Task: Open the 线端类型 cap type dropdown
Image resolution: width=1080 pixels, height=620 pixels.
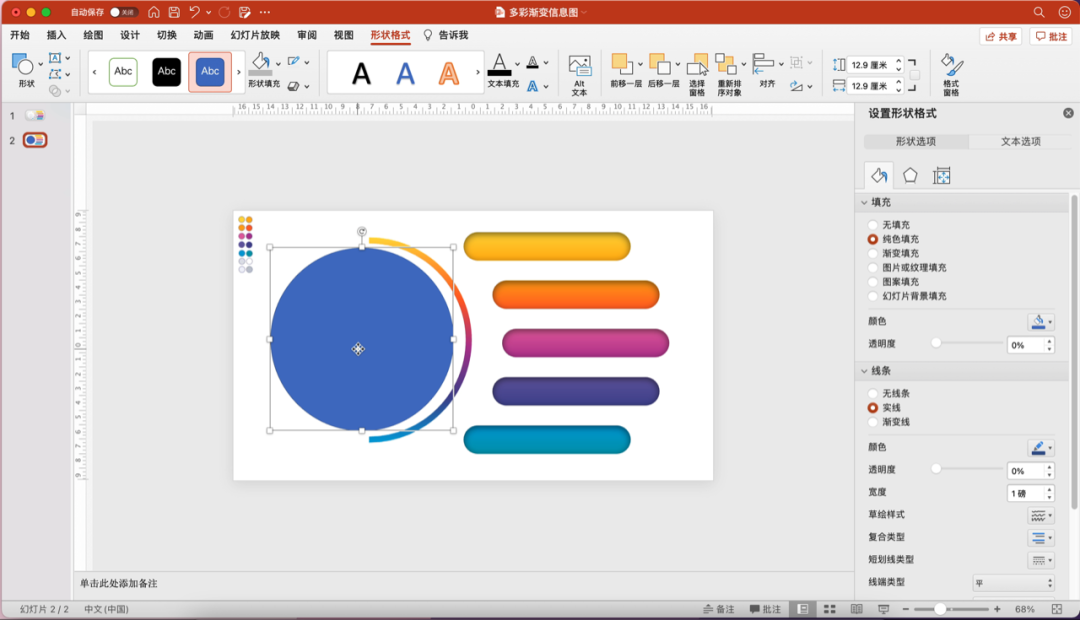Action: point(1013,583)
